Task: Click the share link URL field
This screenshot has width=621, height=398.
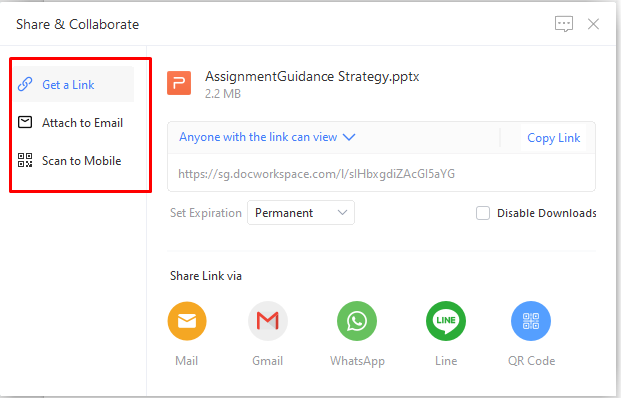Action: [x=381, y=173]
